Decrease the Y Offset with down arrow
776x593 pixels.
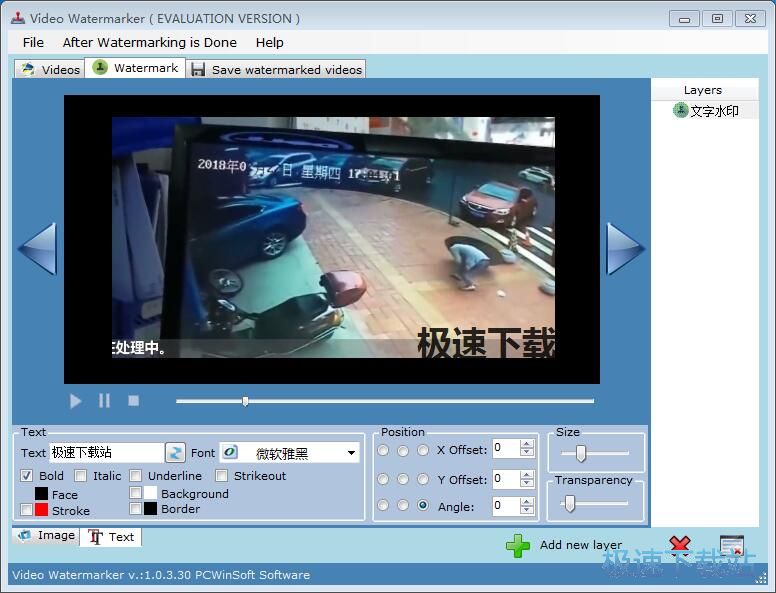[x=527, y=483]
